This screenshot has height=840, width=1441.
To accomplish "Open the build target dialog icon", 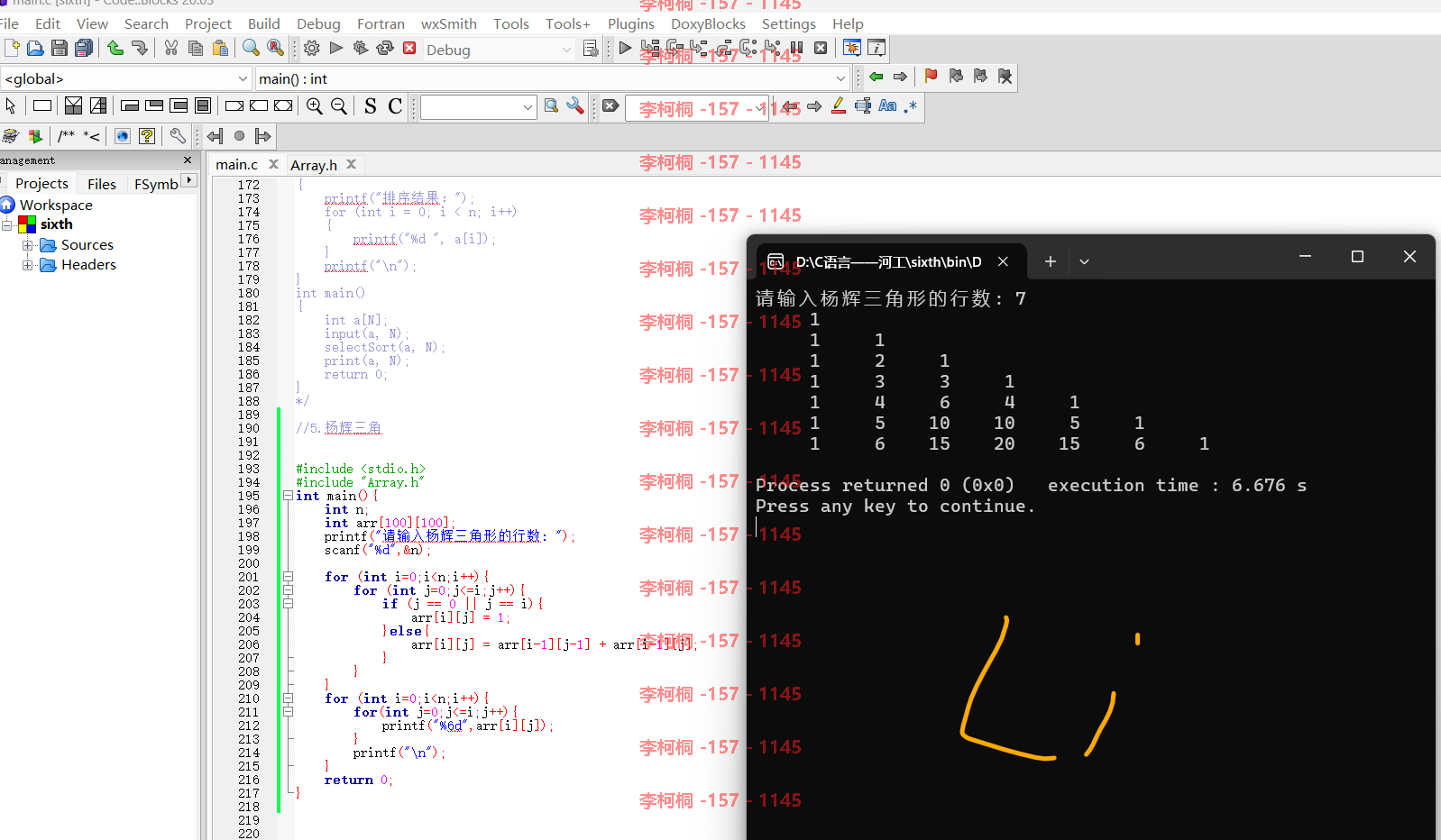I will pos(591,48).
